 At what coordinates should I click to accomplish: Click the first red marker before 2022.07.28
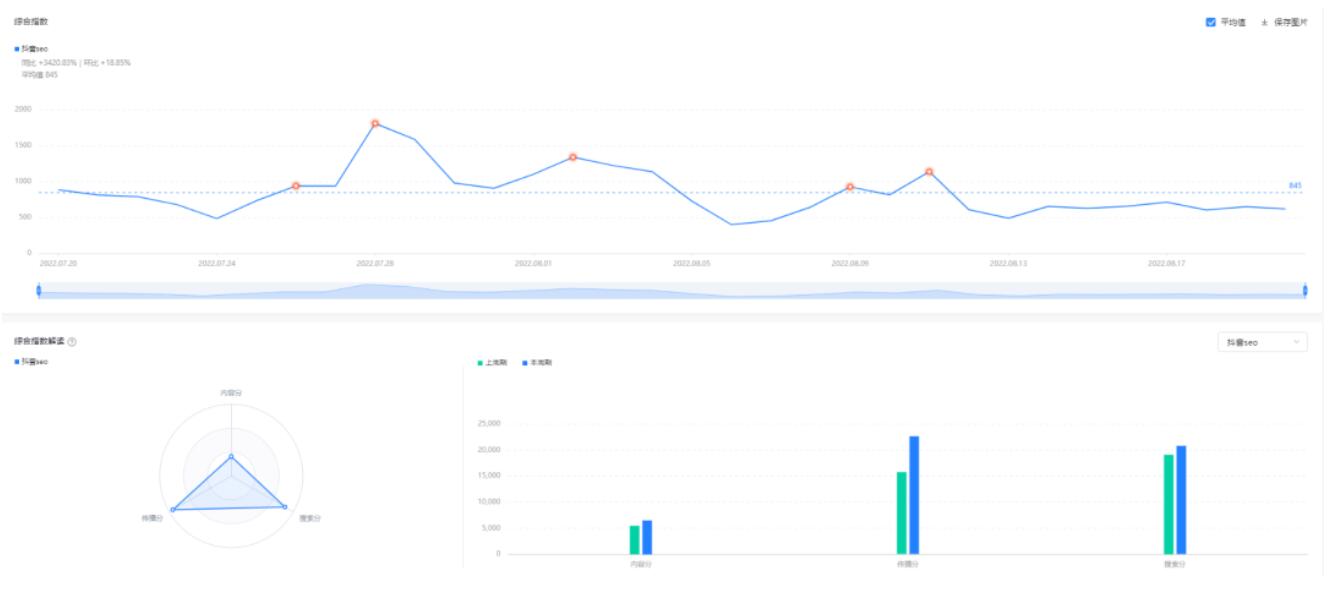click(296, 186)
